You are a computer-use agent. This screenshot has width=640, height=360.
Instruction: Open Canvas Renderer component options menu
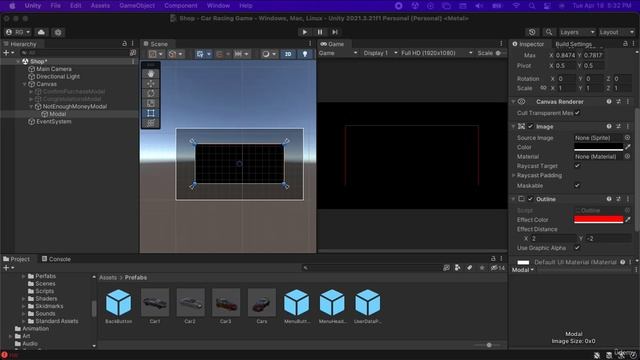628,102
